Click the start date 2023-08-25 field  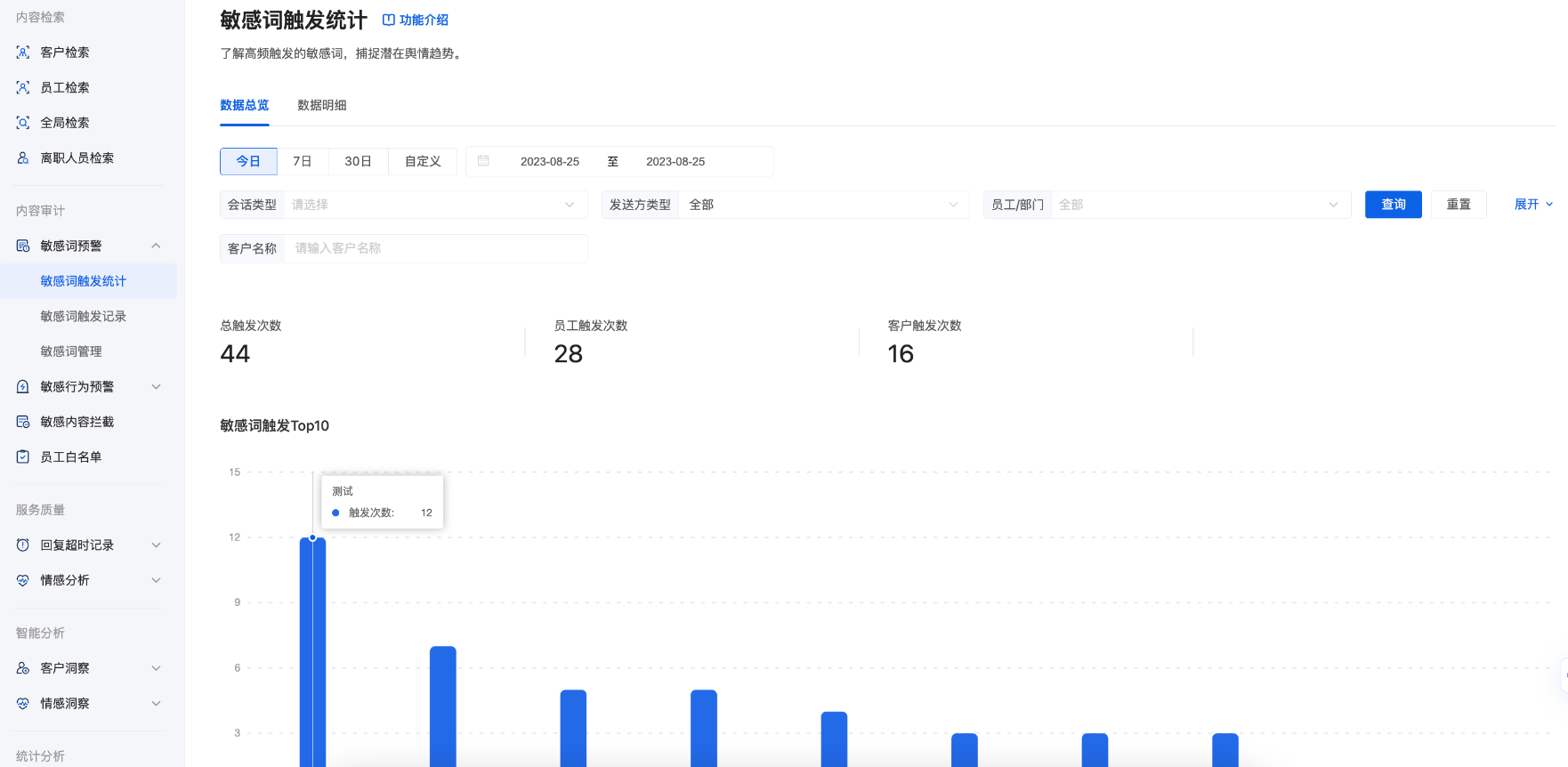pyautogui.click(x=550, y=161)
